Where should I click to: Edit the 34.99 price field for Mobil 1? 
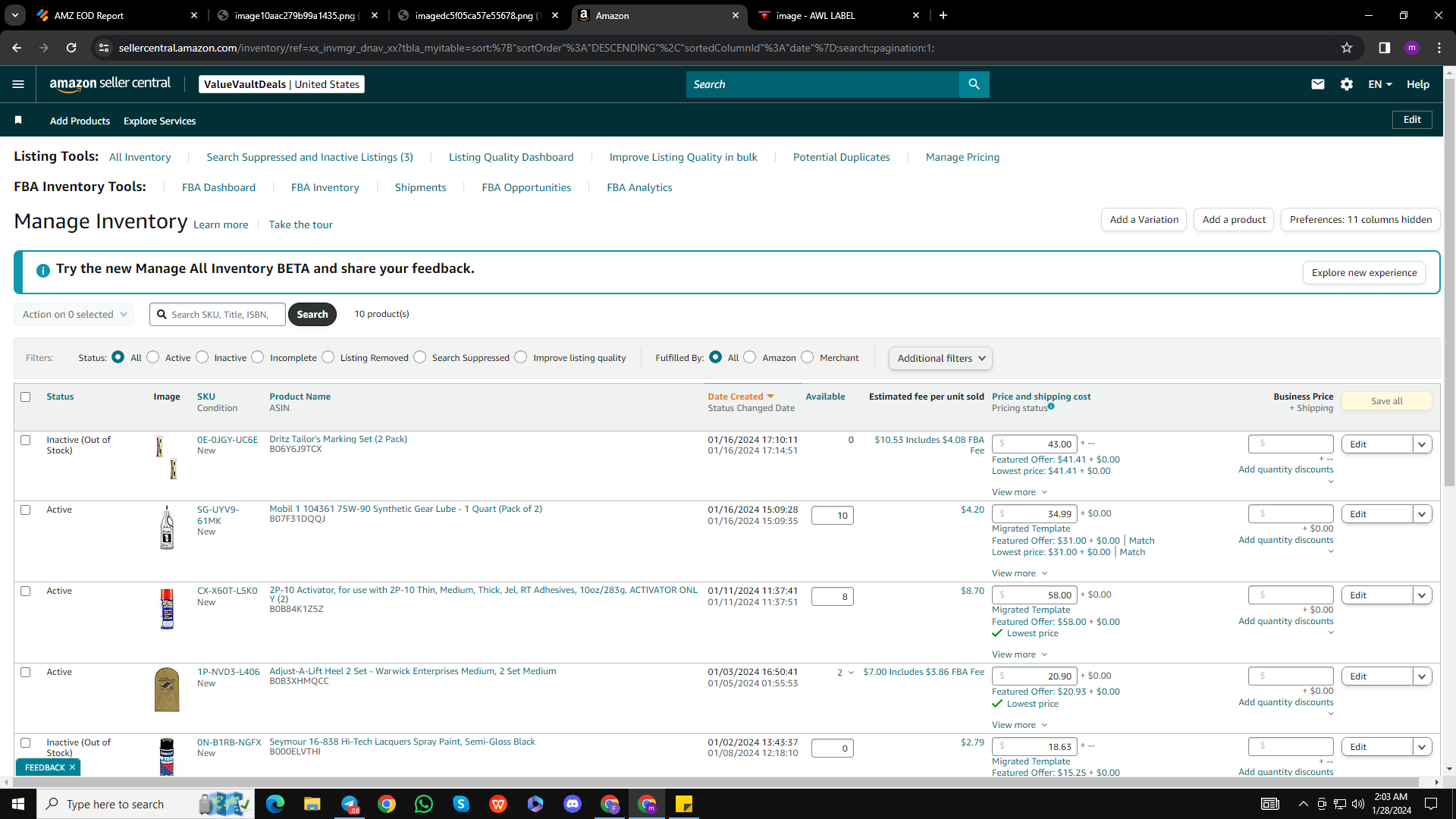1034,514
